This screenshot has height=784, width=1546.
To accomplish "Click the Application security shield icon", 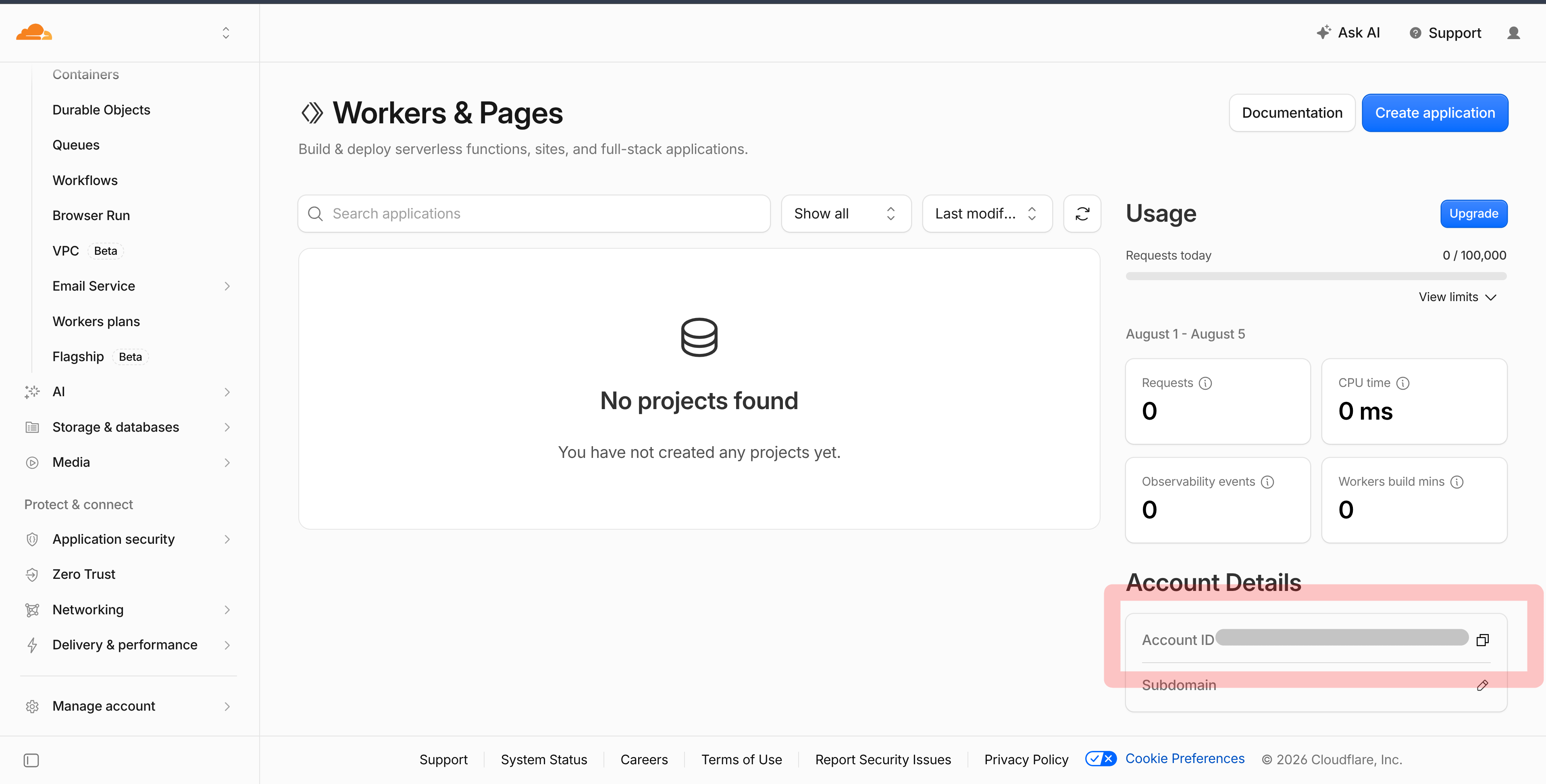I will coord(32,540).
